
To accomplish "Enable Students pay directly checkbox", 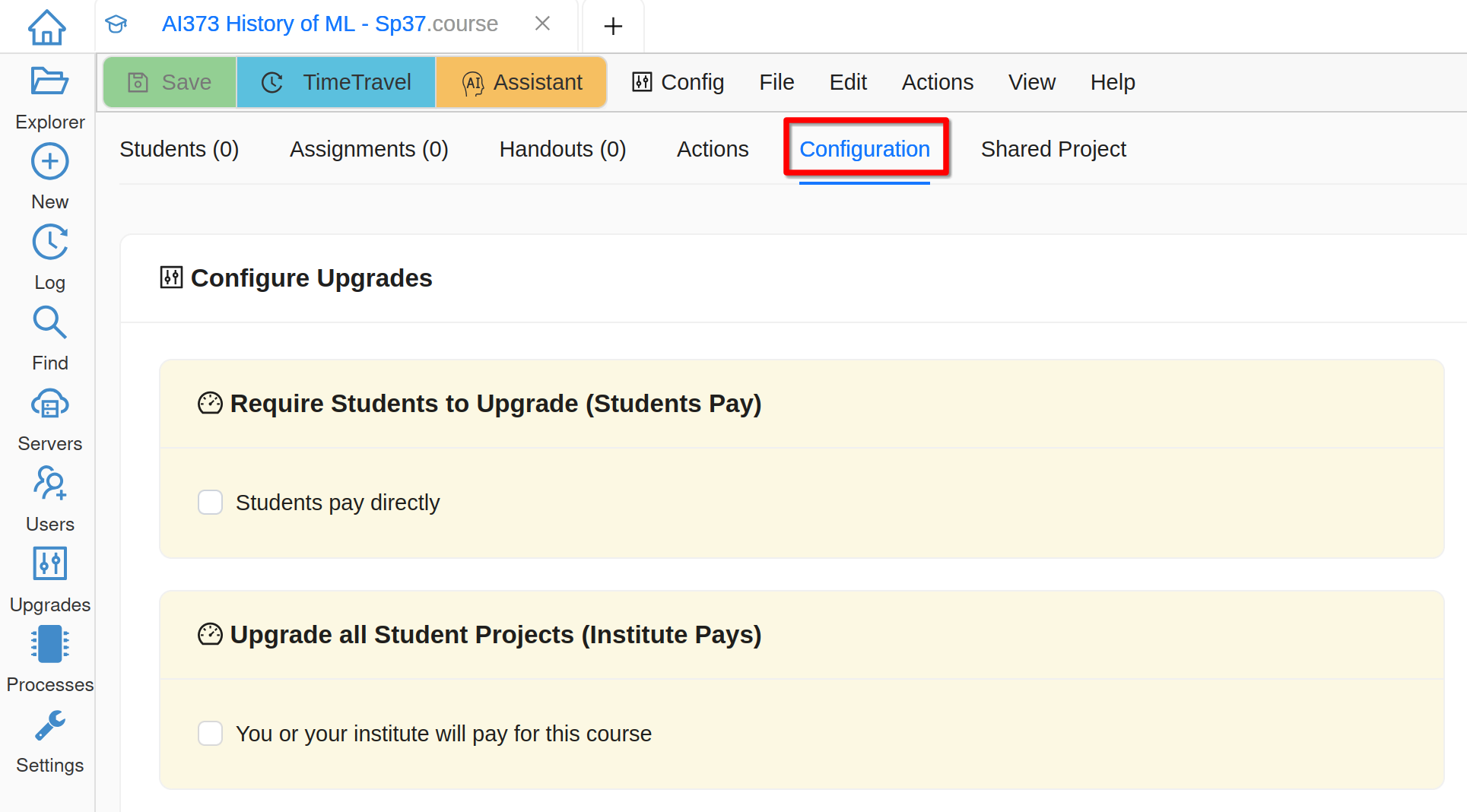I will coord(210,503).
